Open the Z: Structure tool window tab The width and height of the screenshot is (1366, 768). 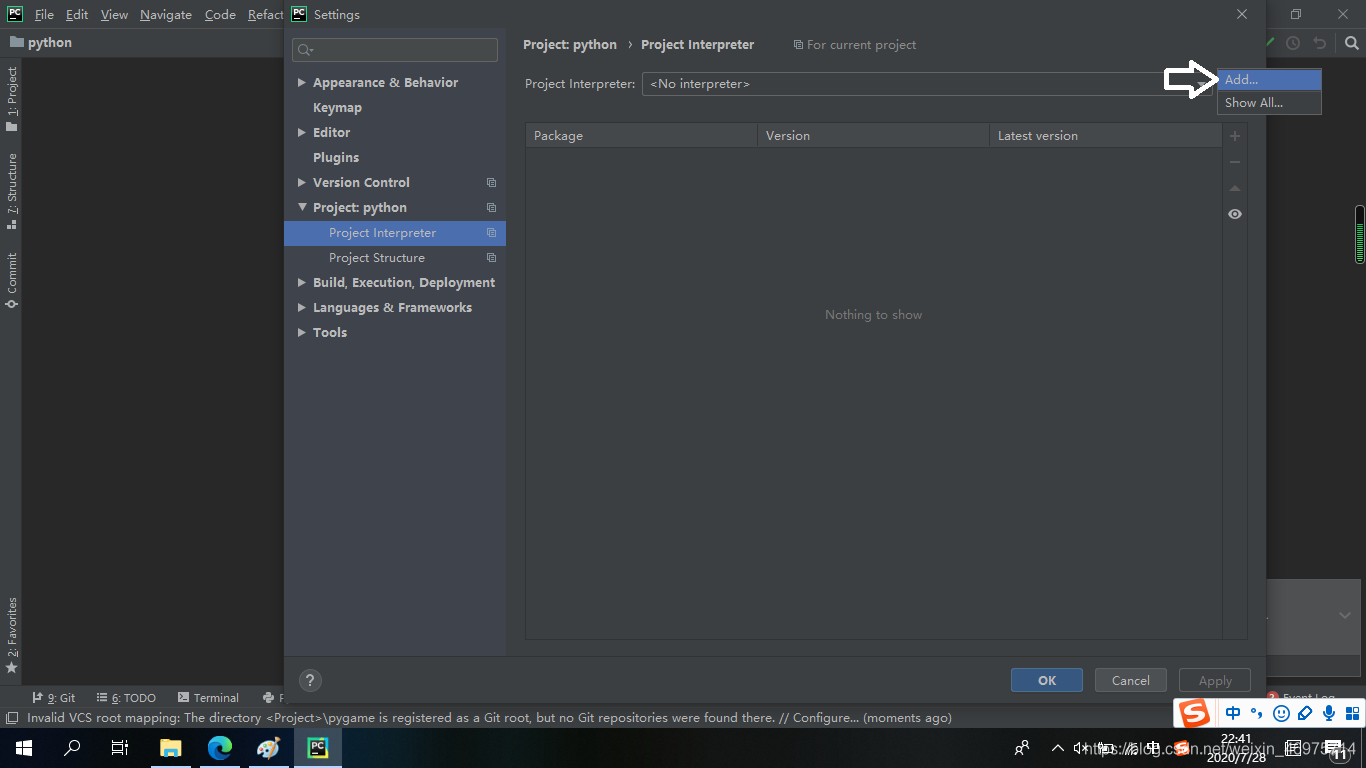[x=12, y=191]
